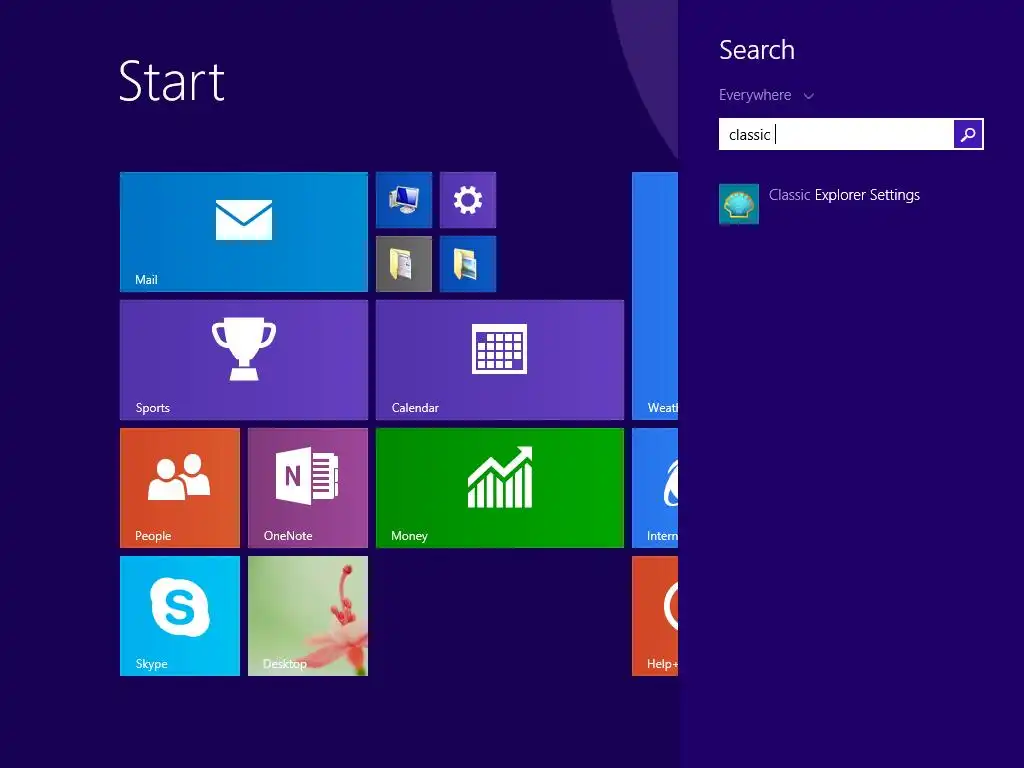Launch the Internet Explorer tile
This screenshot has height=768, width=1024.
655,488
